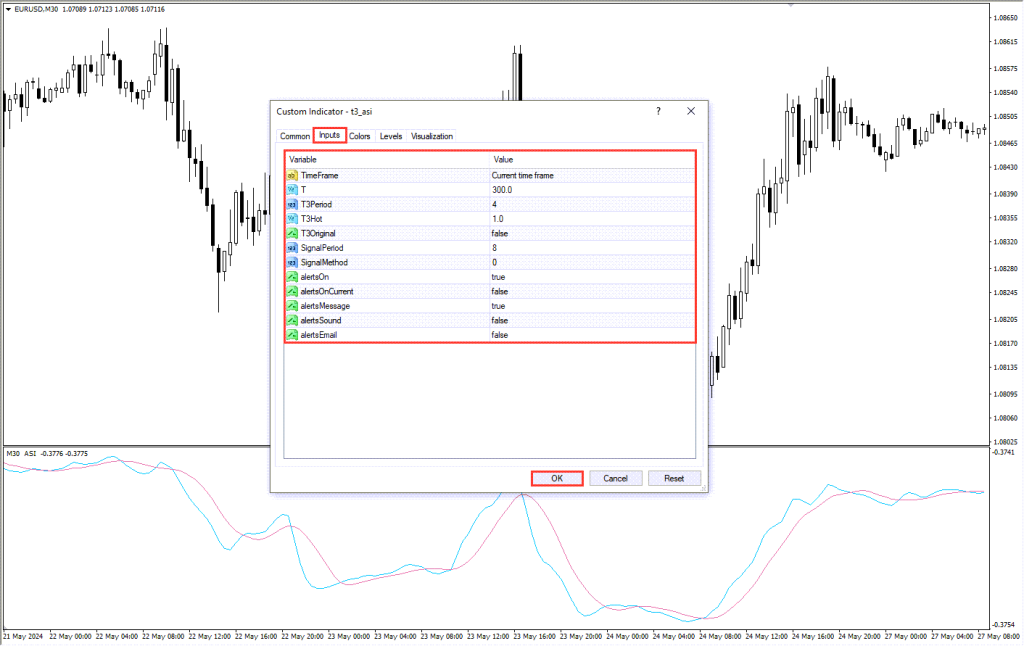This screenshot has height=646, width=1024.
Task: Click the SignalPeriod variable name
Action: pyautogui.click(x=322, y=248)
